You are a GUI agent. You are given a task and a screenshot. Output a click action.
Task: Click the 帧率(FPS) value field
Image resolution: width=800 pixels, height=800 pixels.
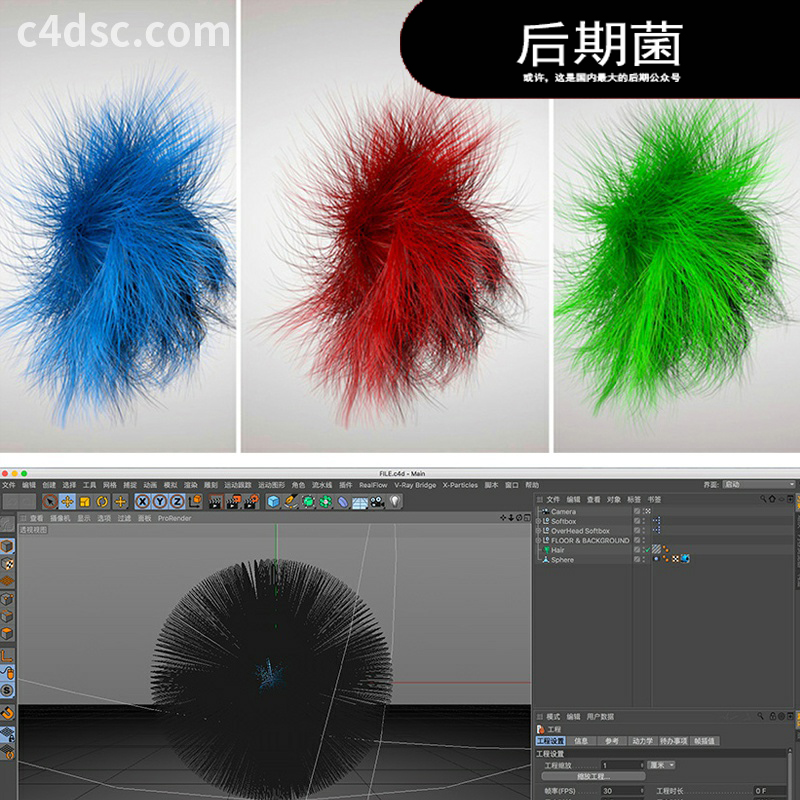(x=622, y=791)
